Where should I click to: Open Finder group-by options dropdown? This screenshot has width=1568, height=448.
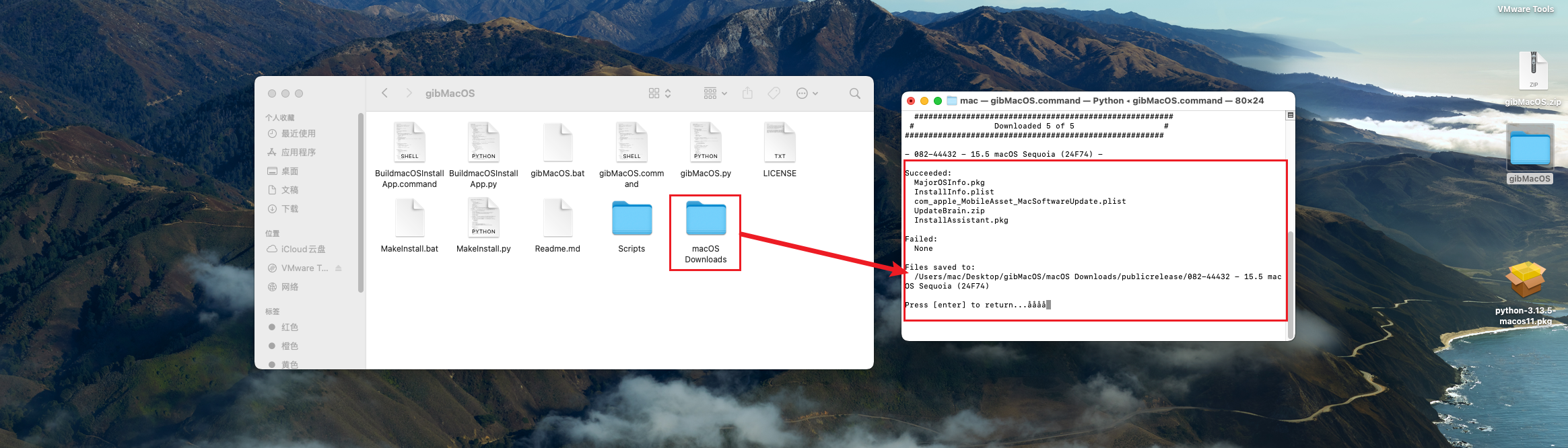pyautogui.click(x=715, y=94)
